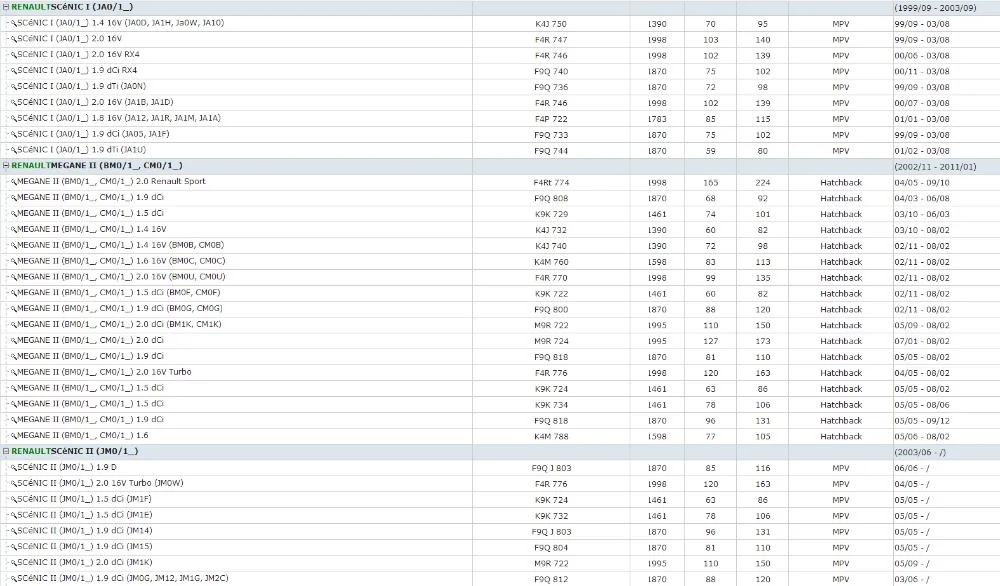Click engine code F9Q 804
This screenshot has width=1000, height=586.
[551, 548]
